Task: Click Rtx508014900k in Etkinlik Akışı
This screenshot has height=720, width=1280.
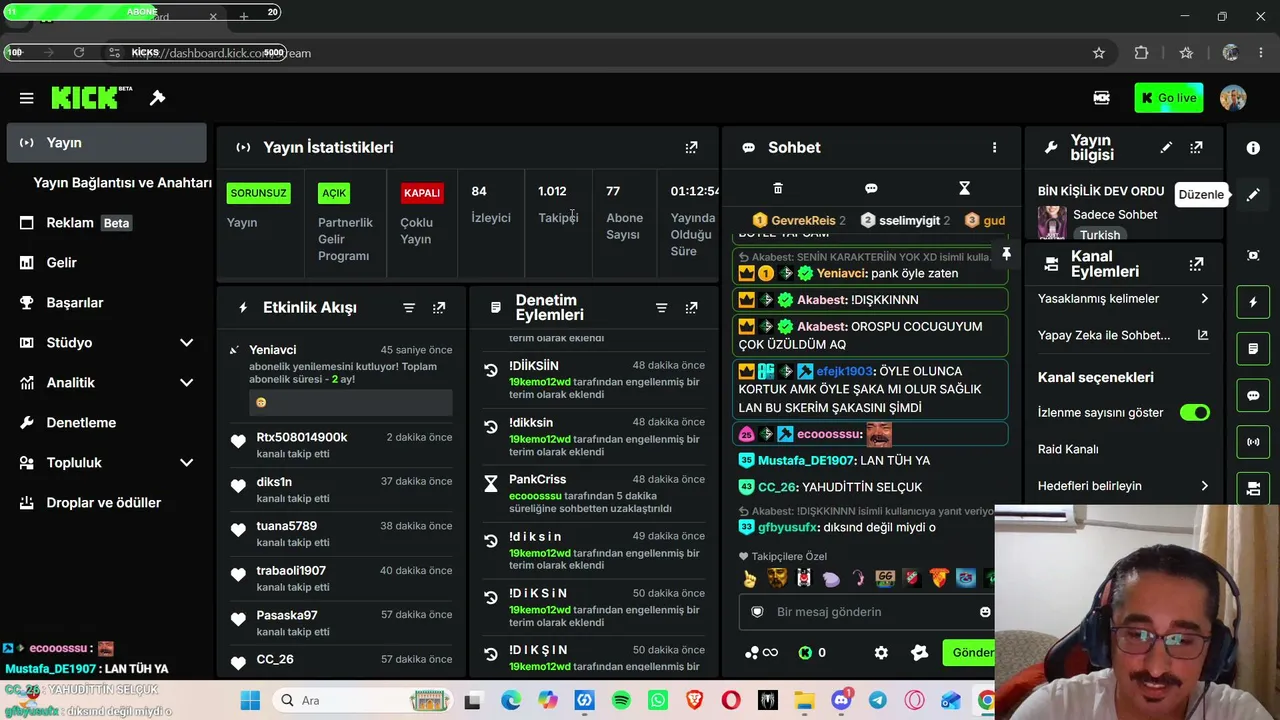Action: click(x=302, y=438)
